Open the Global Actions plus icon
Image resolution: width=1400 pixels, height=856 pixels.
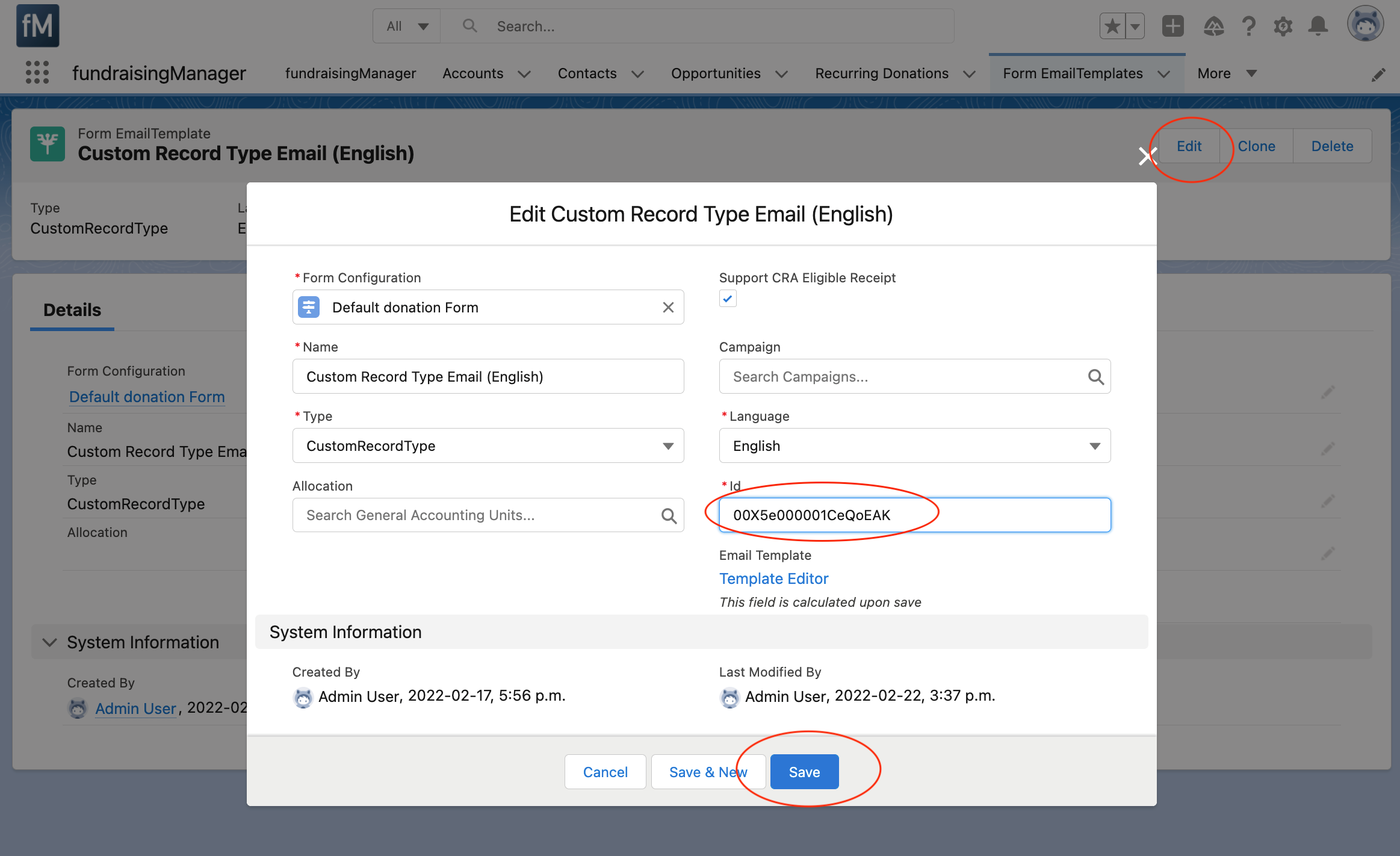pyautogui.click(x=1172, y=26)
